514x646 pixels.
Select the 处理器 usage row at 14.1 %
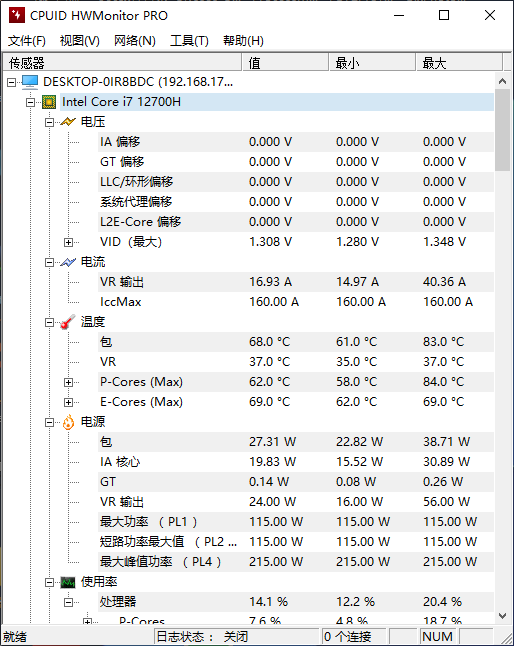click(x=296, y=602)
